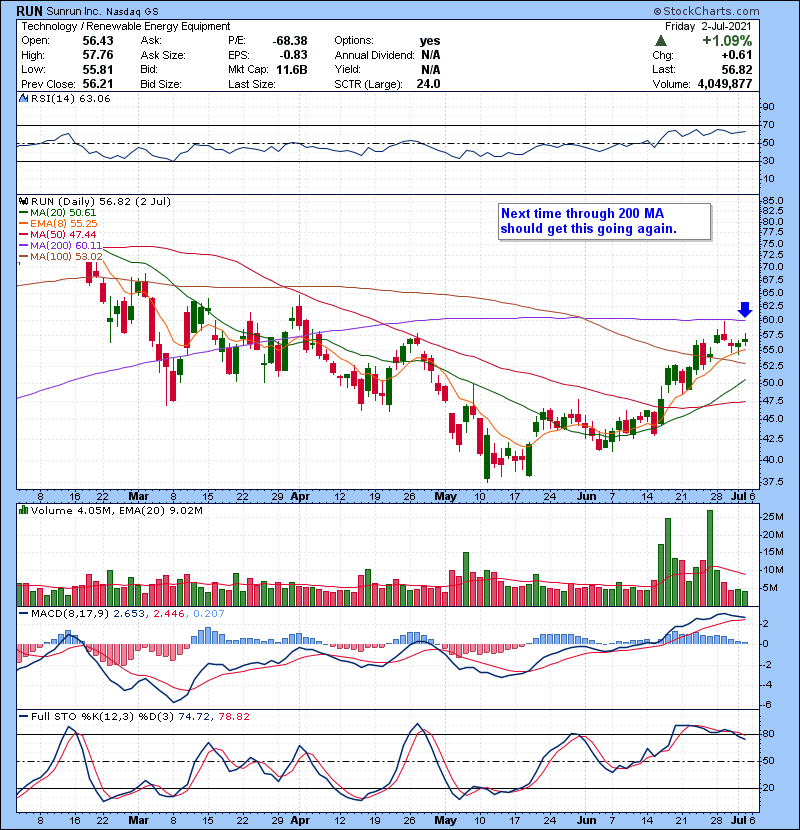
Task: Select the MA(50) 47.44 legend entry
Action: pyautogui.click(x=58, y=234)
